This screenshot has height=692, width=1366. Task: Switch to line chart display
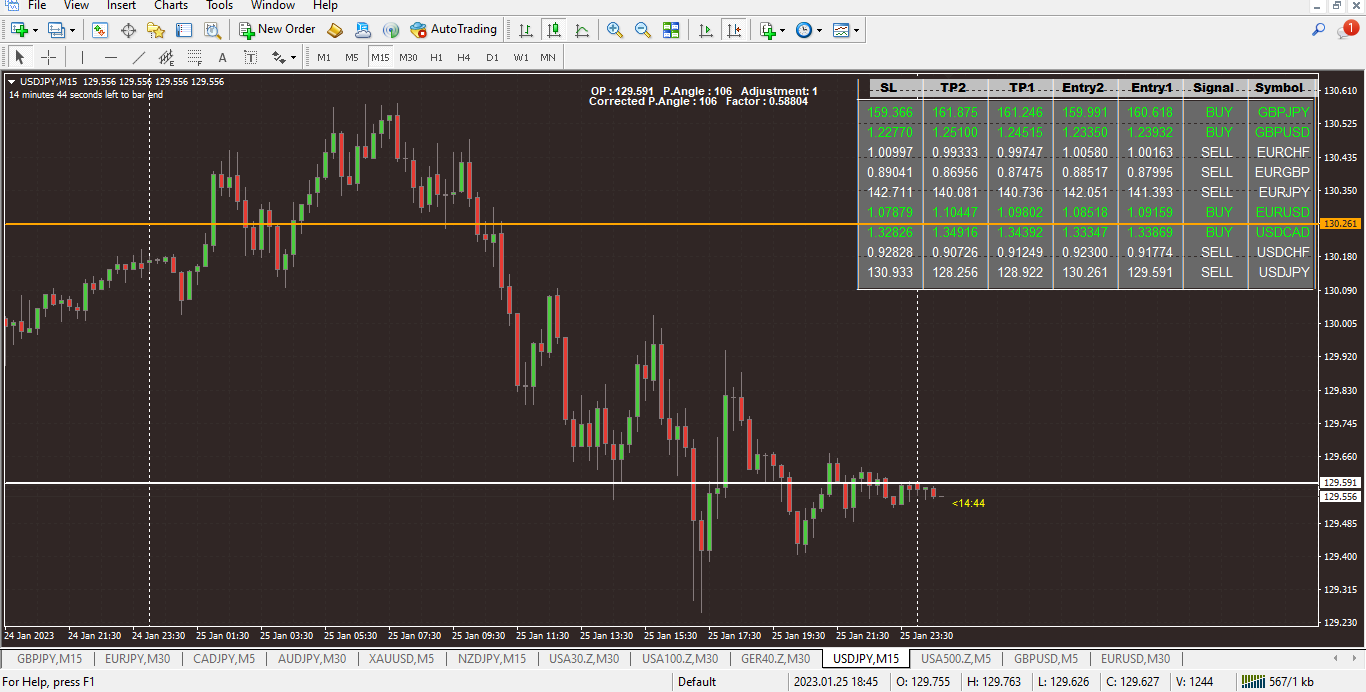(581, 30)
